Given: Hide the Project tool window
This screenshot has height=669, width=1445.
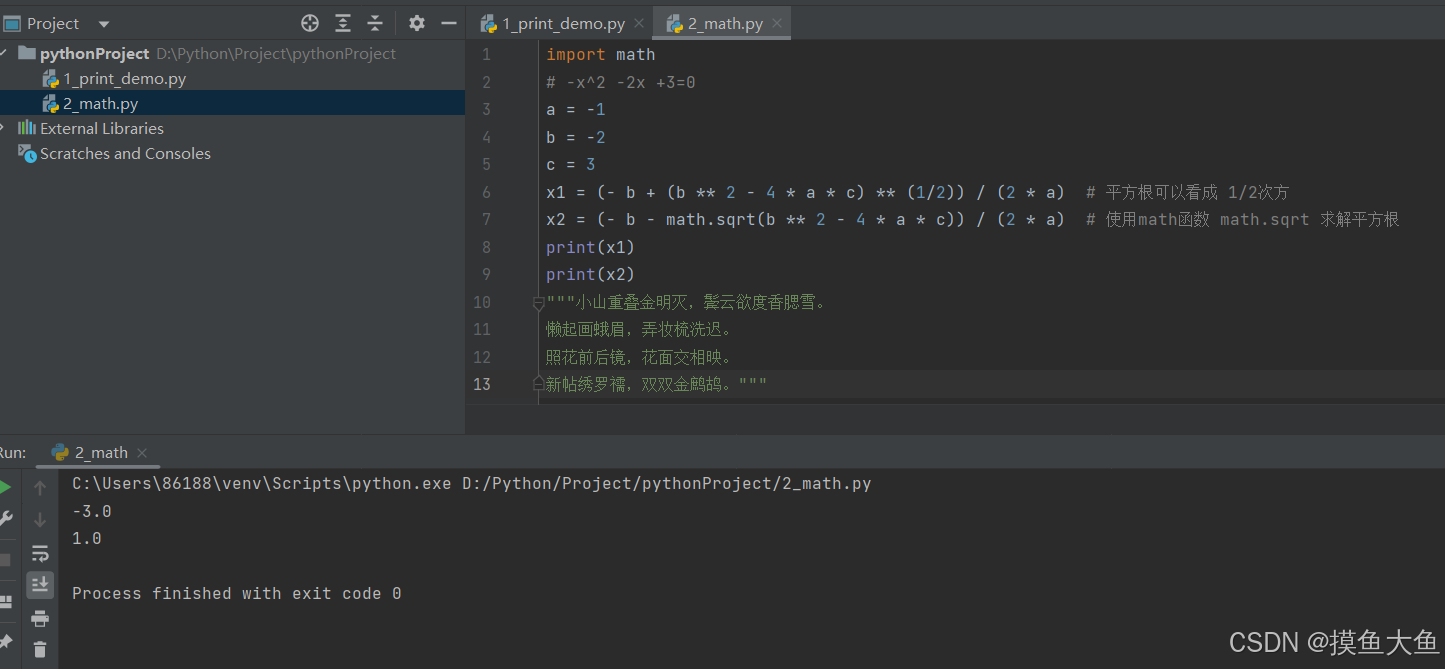Looking at the screenshot, I should click(x=449, y=23).
